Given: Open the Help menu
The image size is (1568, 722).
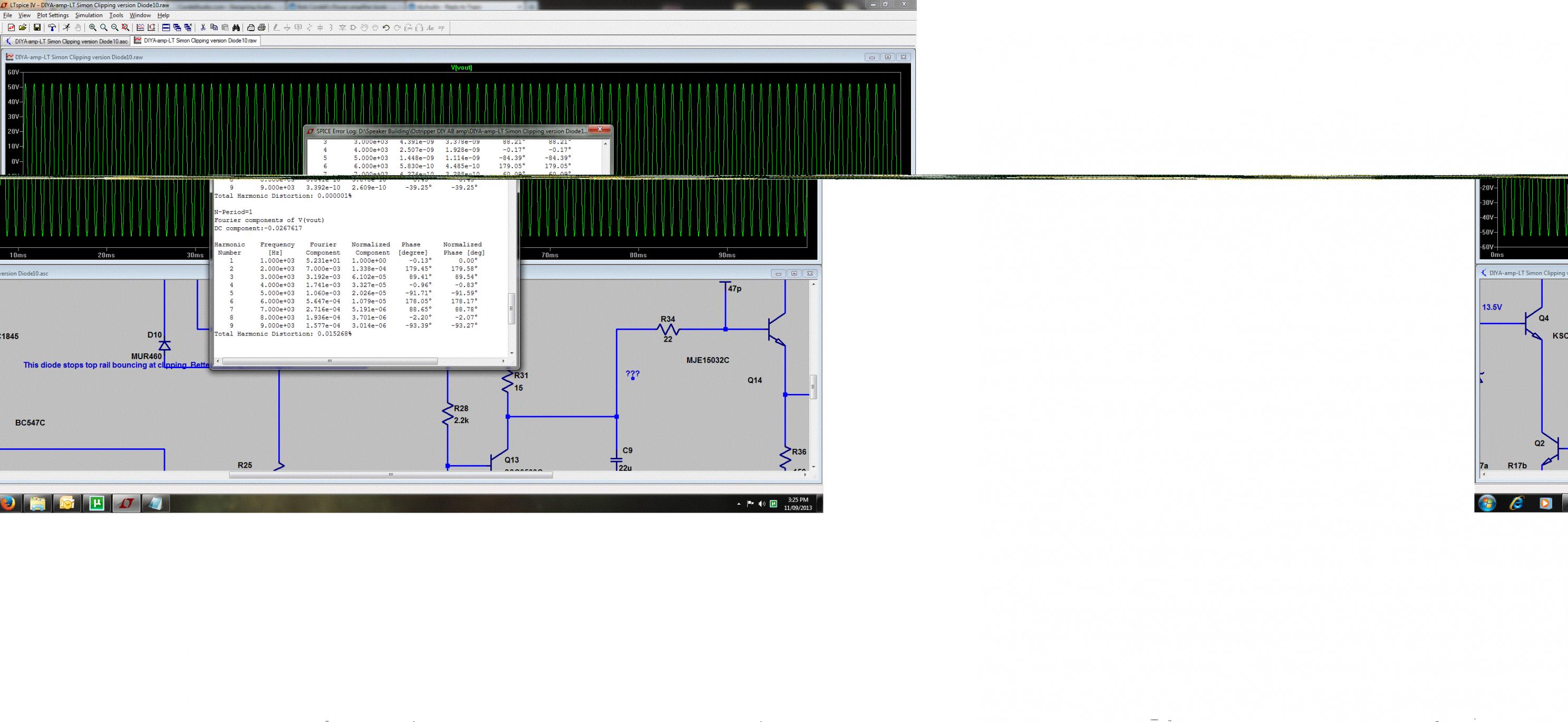Looking at the screenshot, I should [x=163, y=15].
